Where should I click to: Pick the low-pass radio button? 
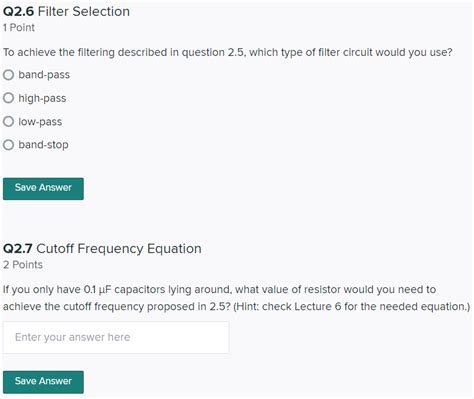pyautogui.click(x=9, y=121)
